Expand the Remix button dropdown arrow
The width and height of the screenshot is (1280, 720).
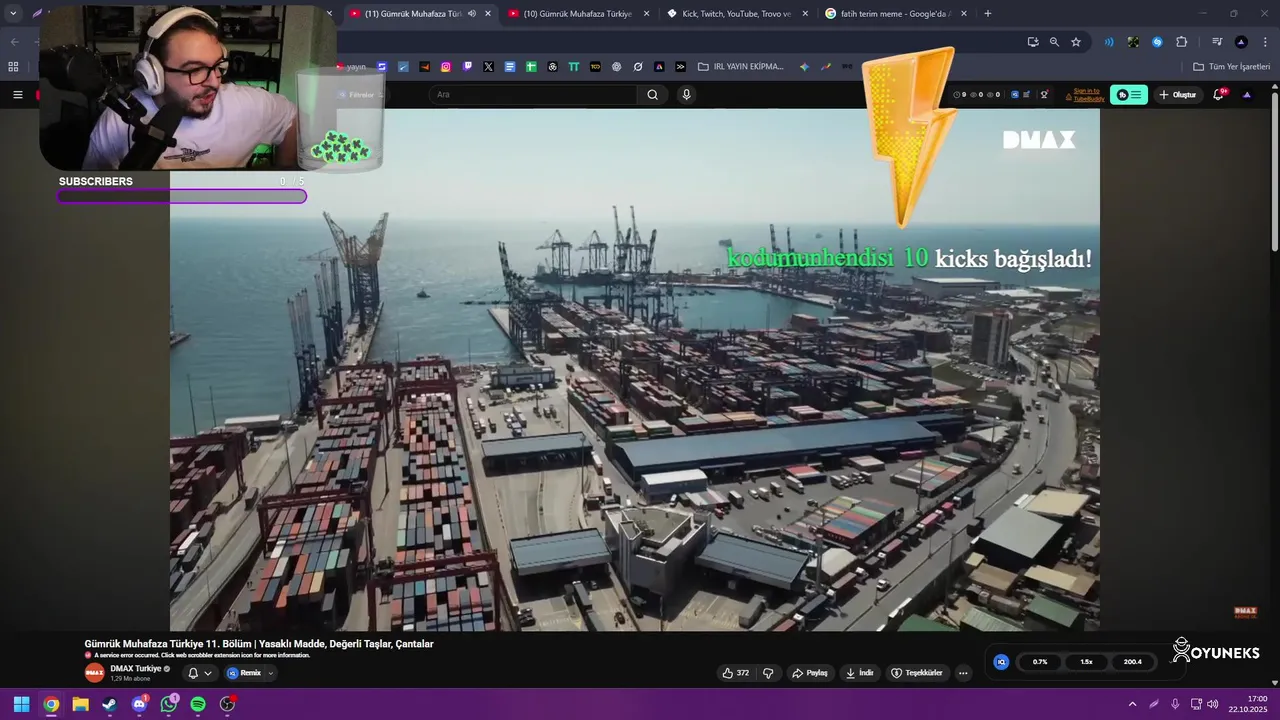pyautogui.click(x=270, y=673)
